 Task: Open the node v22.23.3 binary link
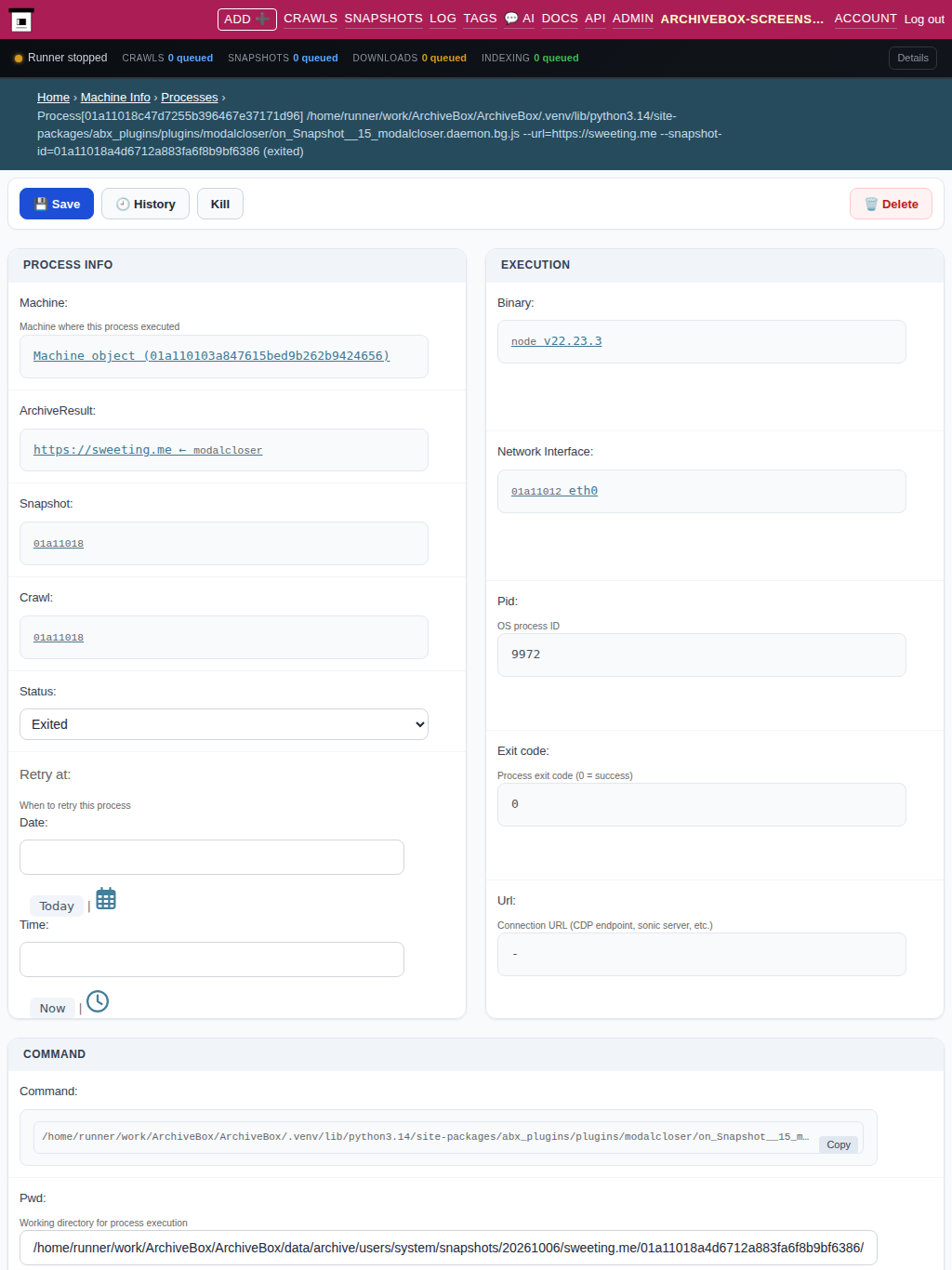[556, 341]
